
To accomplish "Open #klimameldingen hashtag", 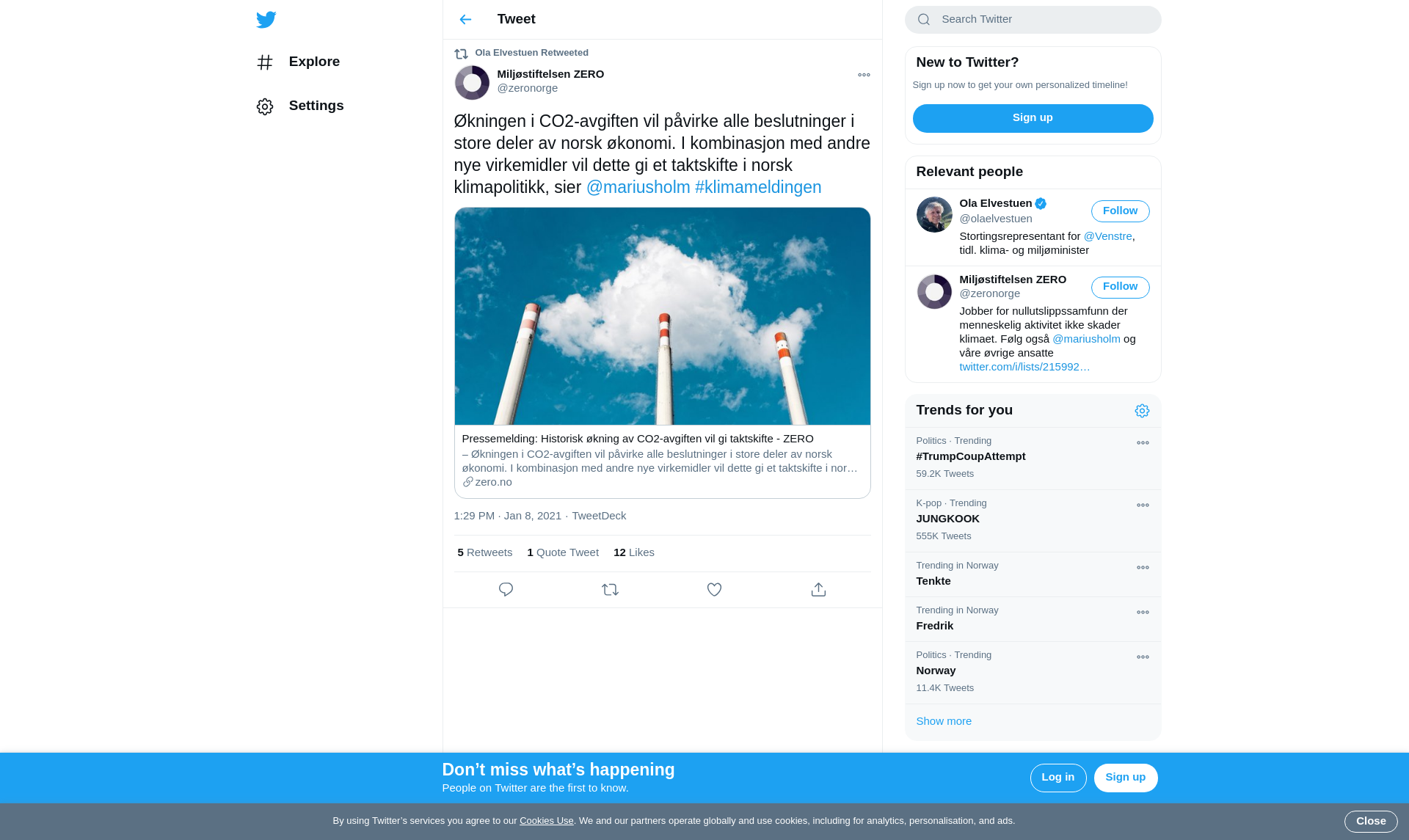I will pos(758,187).
